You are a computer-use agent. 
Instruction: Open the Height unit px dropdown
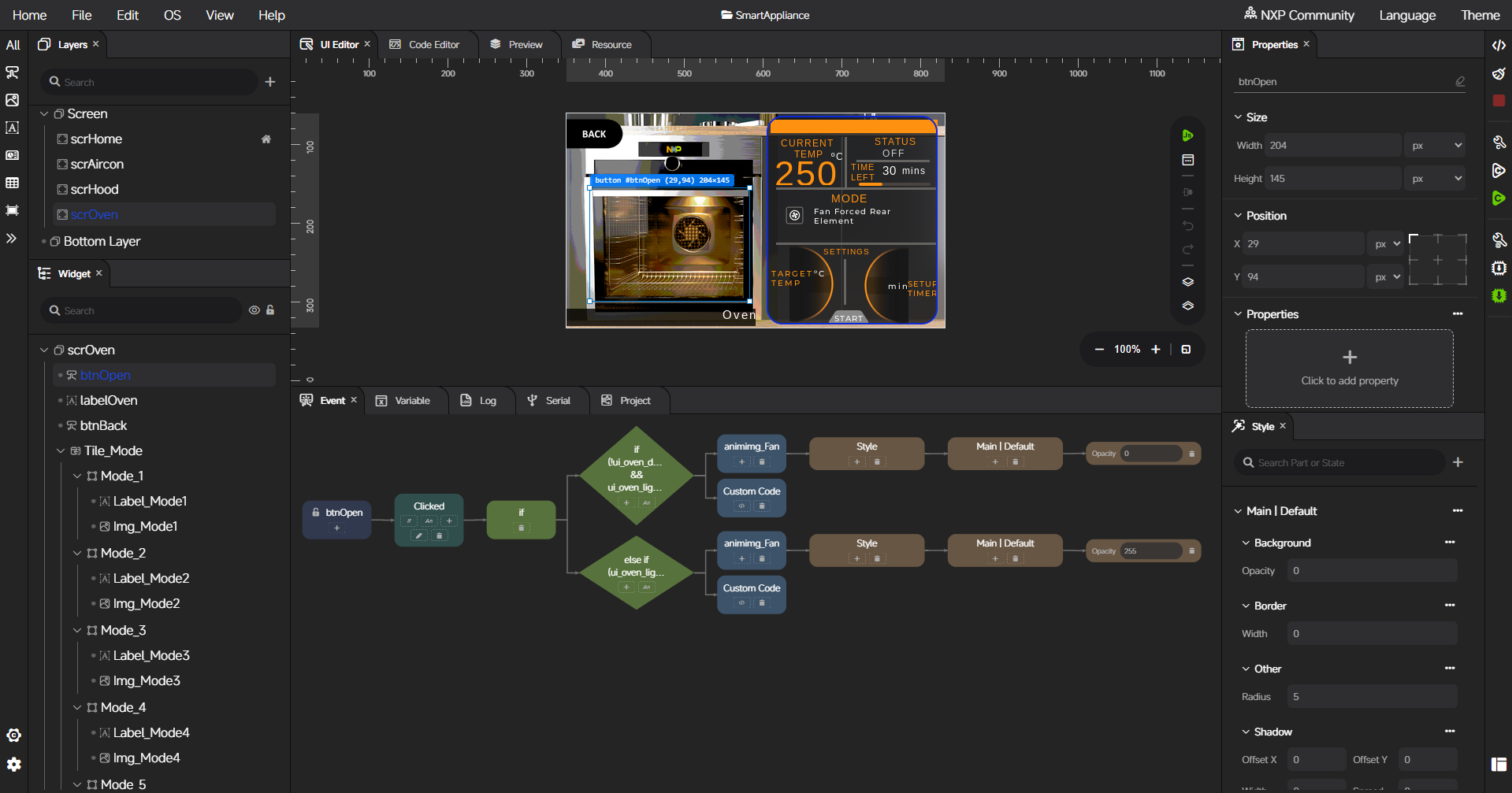tap(1435, 179)
